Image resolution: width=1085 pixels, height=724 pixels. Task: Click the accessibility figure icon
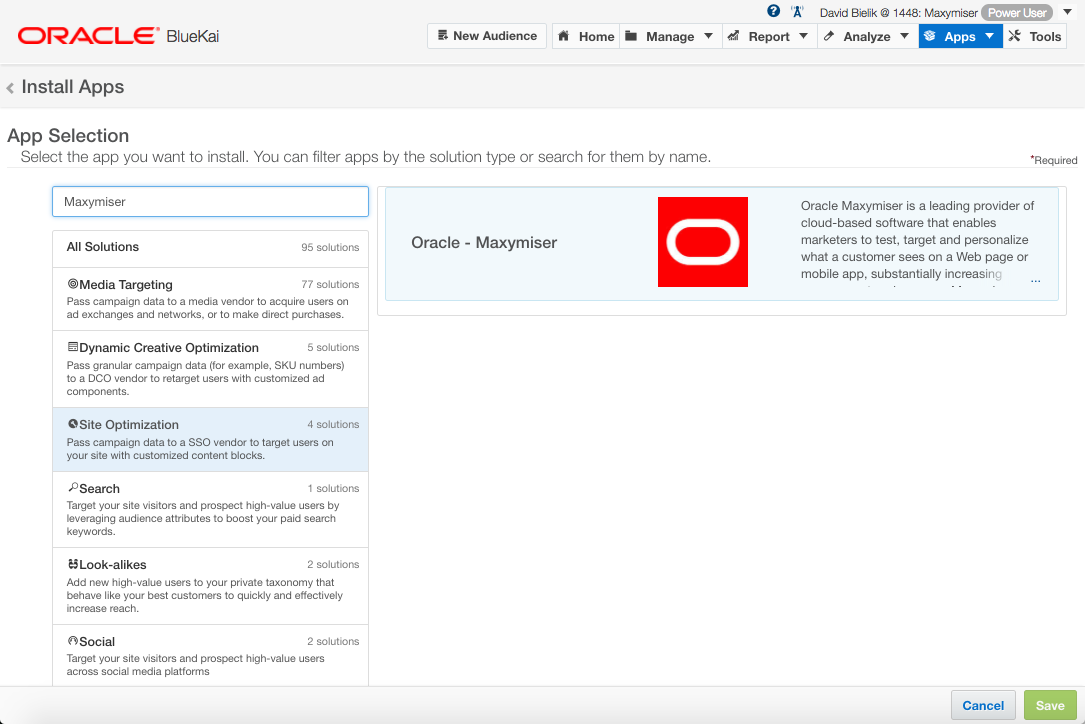coord(797,12)
